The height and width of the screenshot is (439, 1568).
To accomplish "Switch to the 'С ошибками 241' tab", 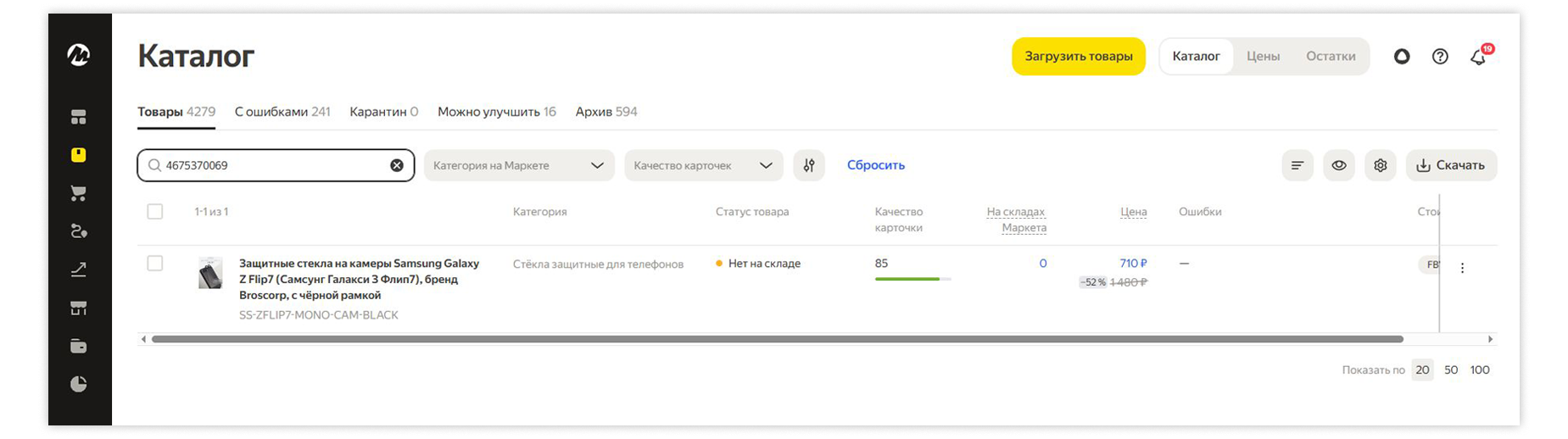I will point(282,112).
